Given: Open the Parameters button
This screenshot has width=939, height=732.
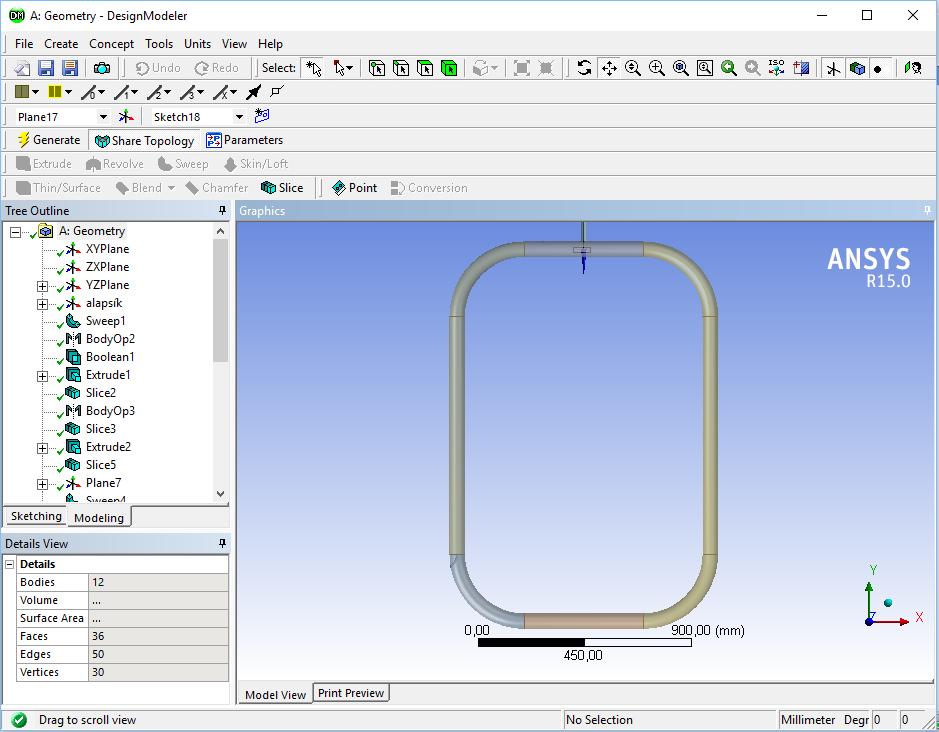Looking at the screenshot, I should (244, 140).
